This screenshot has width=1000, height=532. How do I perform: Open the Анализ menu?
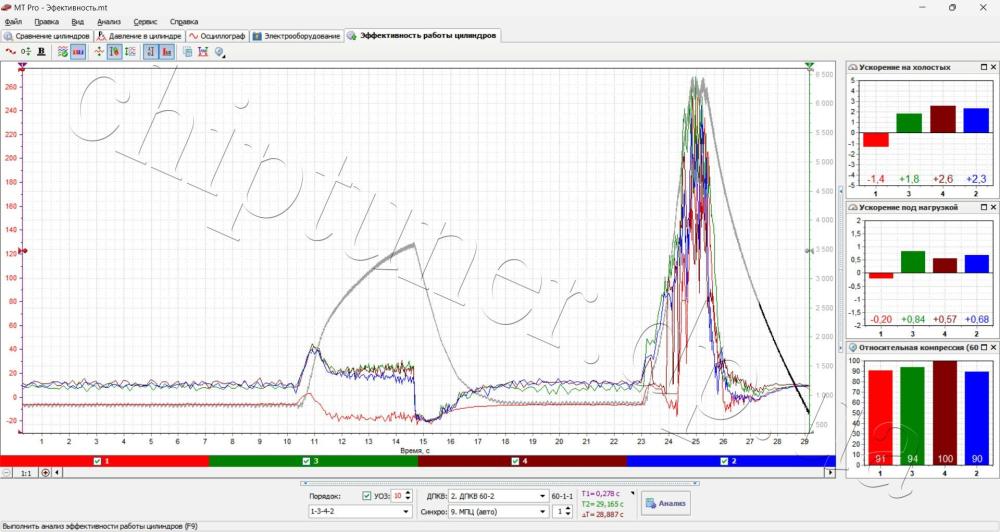point(109,22)
